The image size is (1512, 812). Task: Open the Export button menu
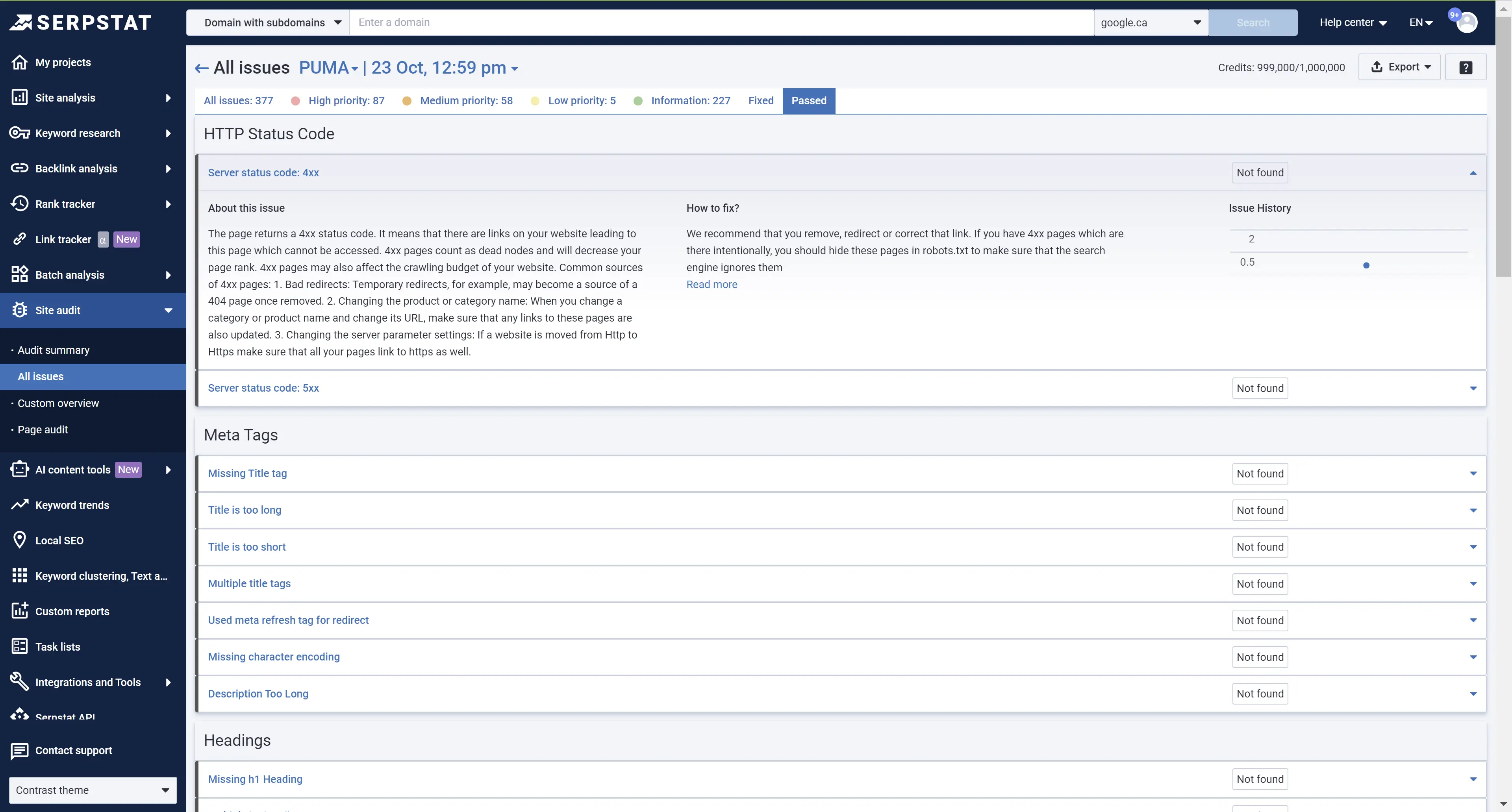coord(1399,67)
